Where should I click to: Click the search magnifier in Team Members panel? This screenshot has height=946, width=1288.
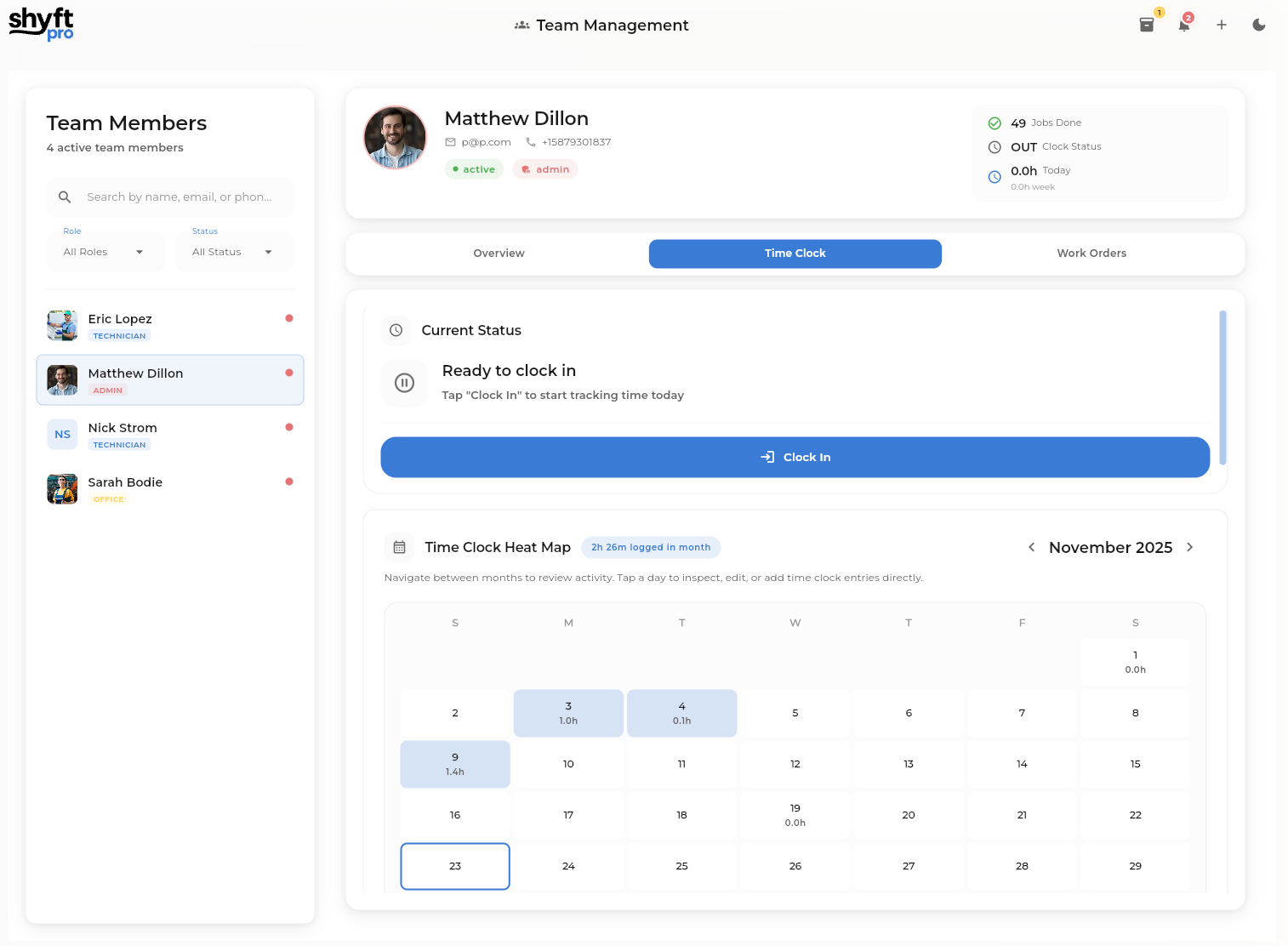tap(65, 197)
